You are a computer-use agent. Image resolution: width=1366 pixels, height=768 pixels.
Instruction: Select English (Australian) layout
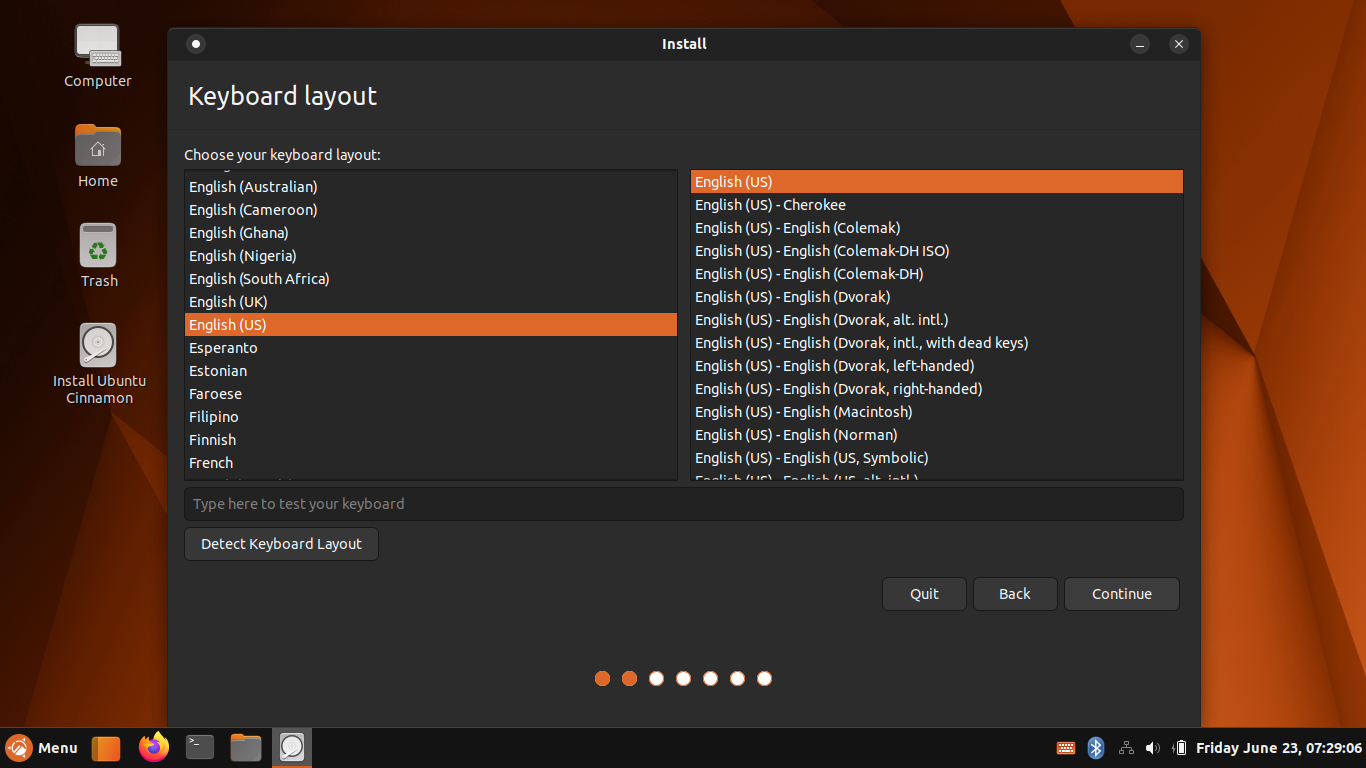(431, 187)
